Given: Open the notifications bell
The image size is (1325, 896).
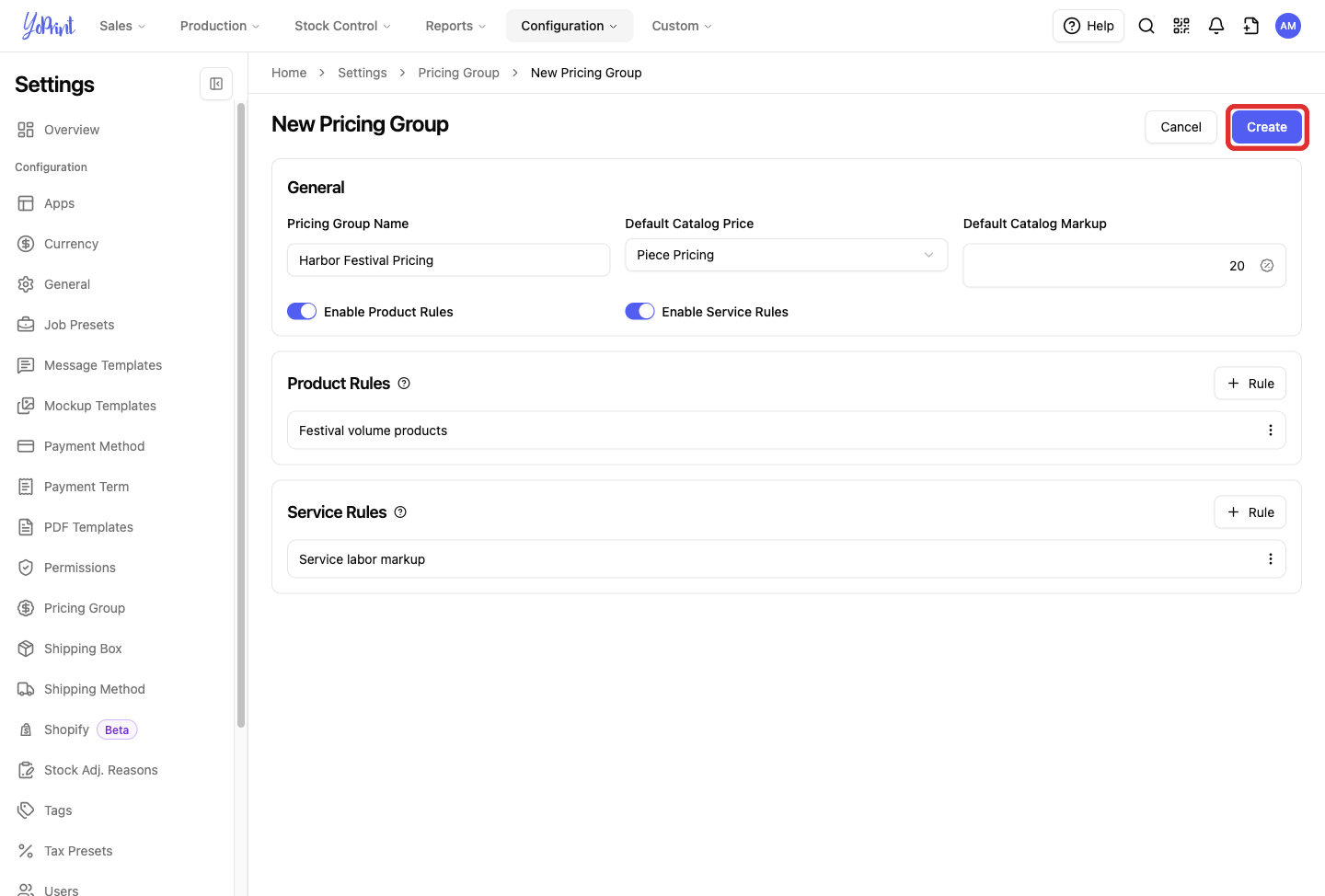Looking at the screenshot, I should click(x=1216, y=26).
